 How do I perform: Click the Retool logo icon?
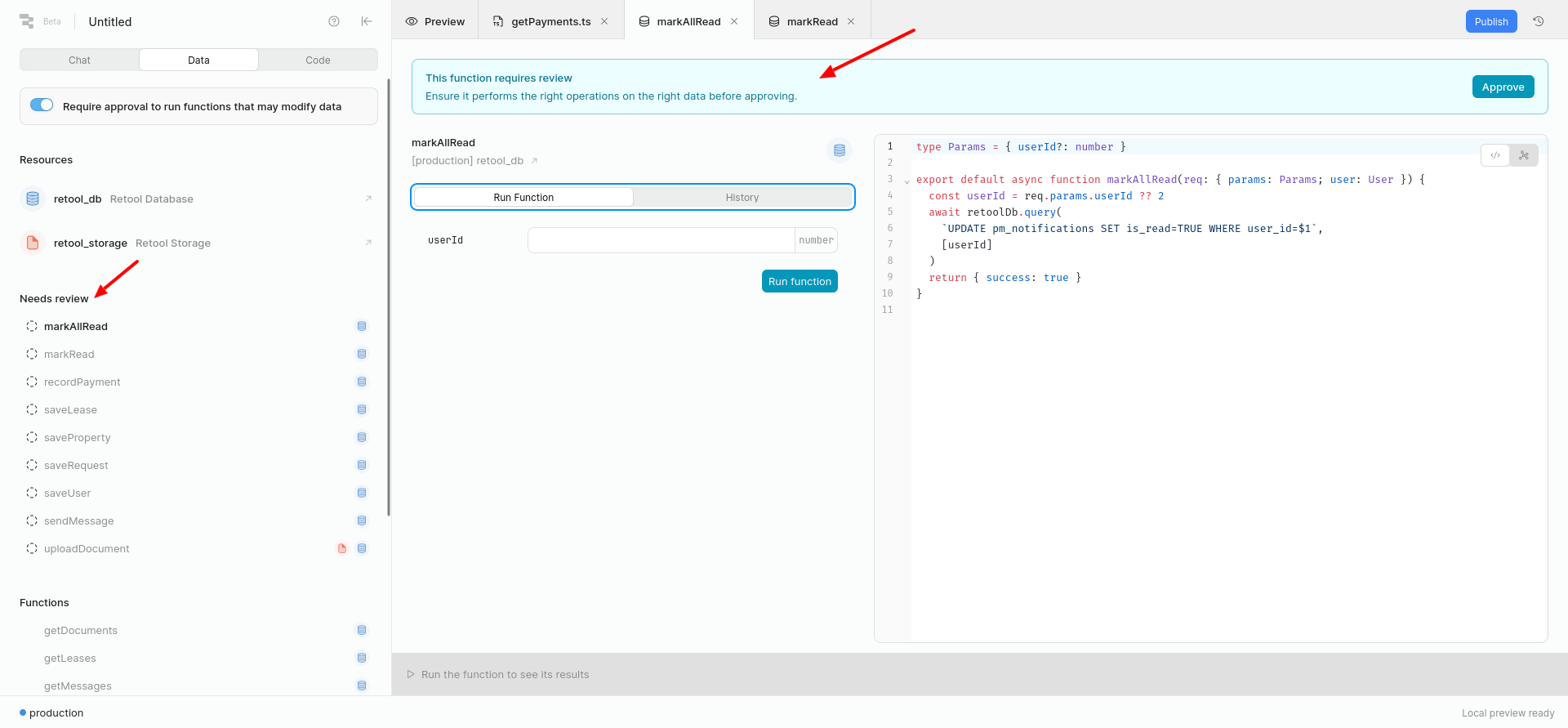point(27,21)
